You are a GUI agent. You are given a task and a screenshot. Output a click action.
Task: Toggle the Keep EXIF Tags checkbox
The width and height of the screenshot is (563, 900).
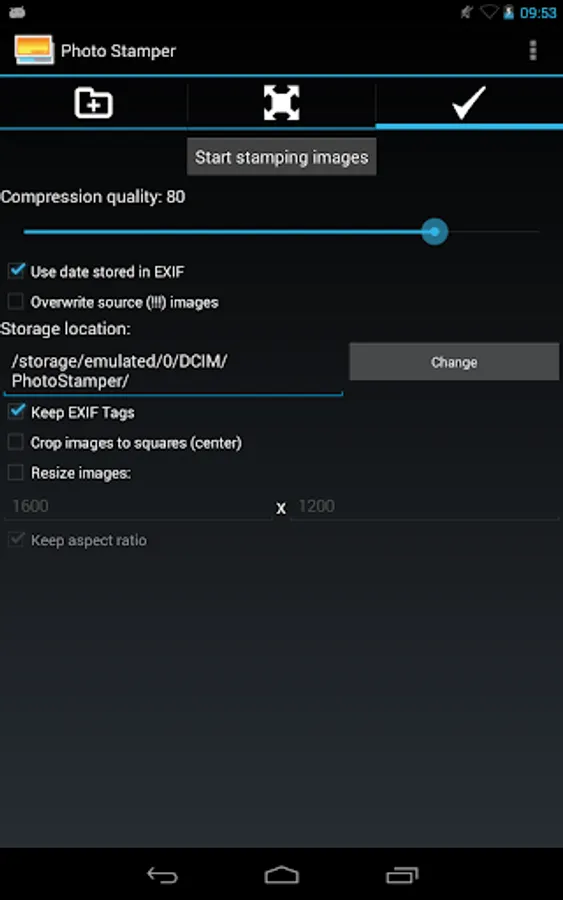tap(16, 412)
